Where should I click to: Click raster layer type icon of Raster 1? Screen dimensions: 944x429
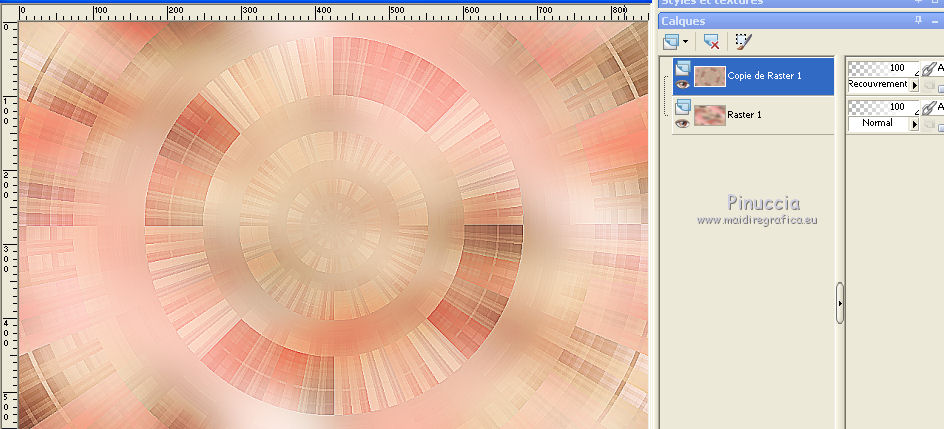pyautogui.click(x=682, y=107)
